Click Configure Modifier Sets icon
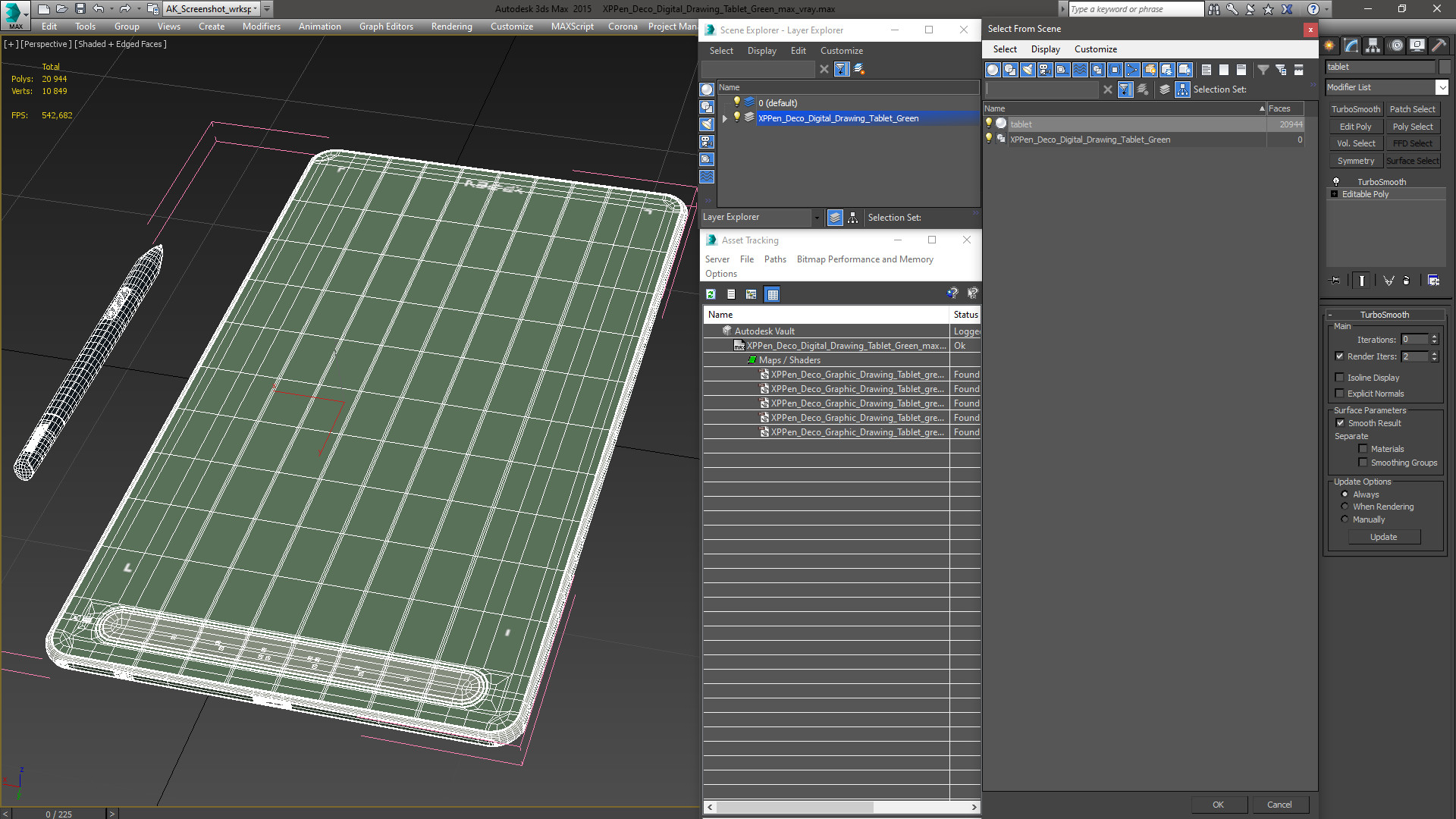This screenshot has width=1456, height=819. [1433, 281]
